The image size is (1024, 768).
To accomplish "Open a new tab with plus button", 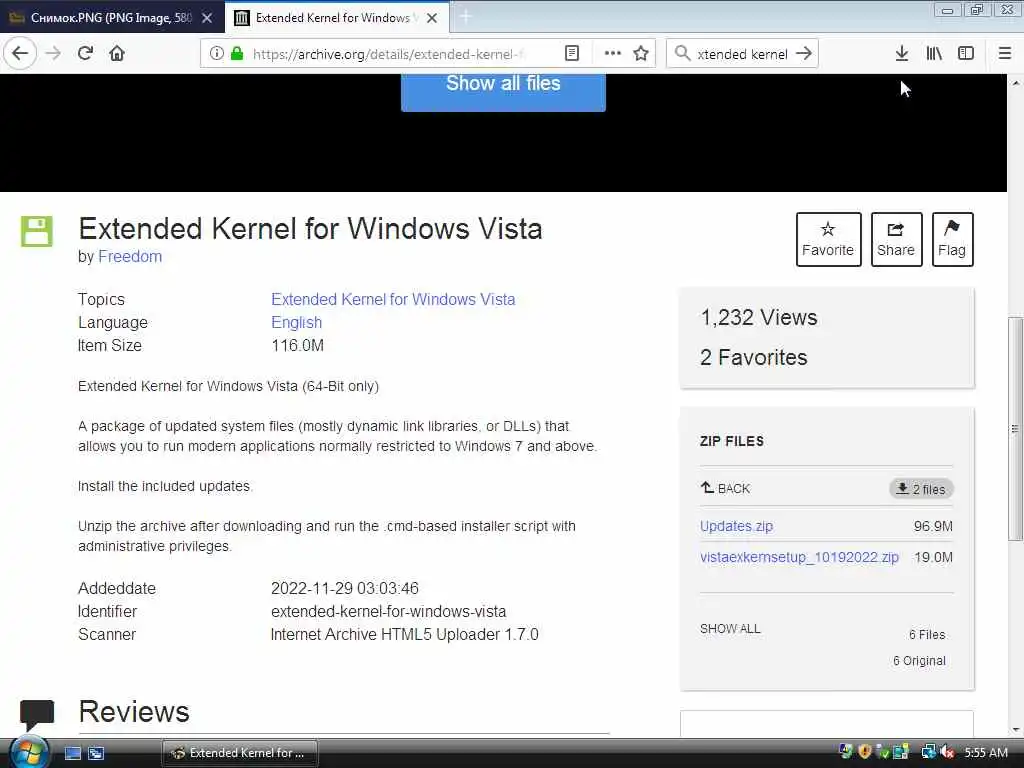I will [x=466, y=17].
